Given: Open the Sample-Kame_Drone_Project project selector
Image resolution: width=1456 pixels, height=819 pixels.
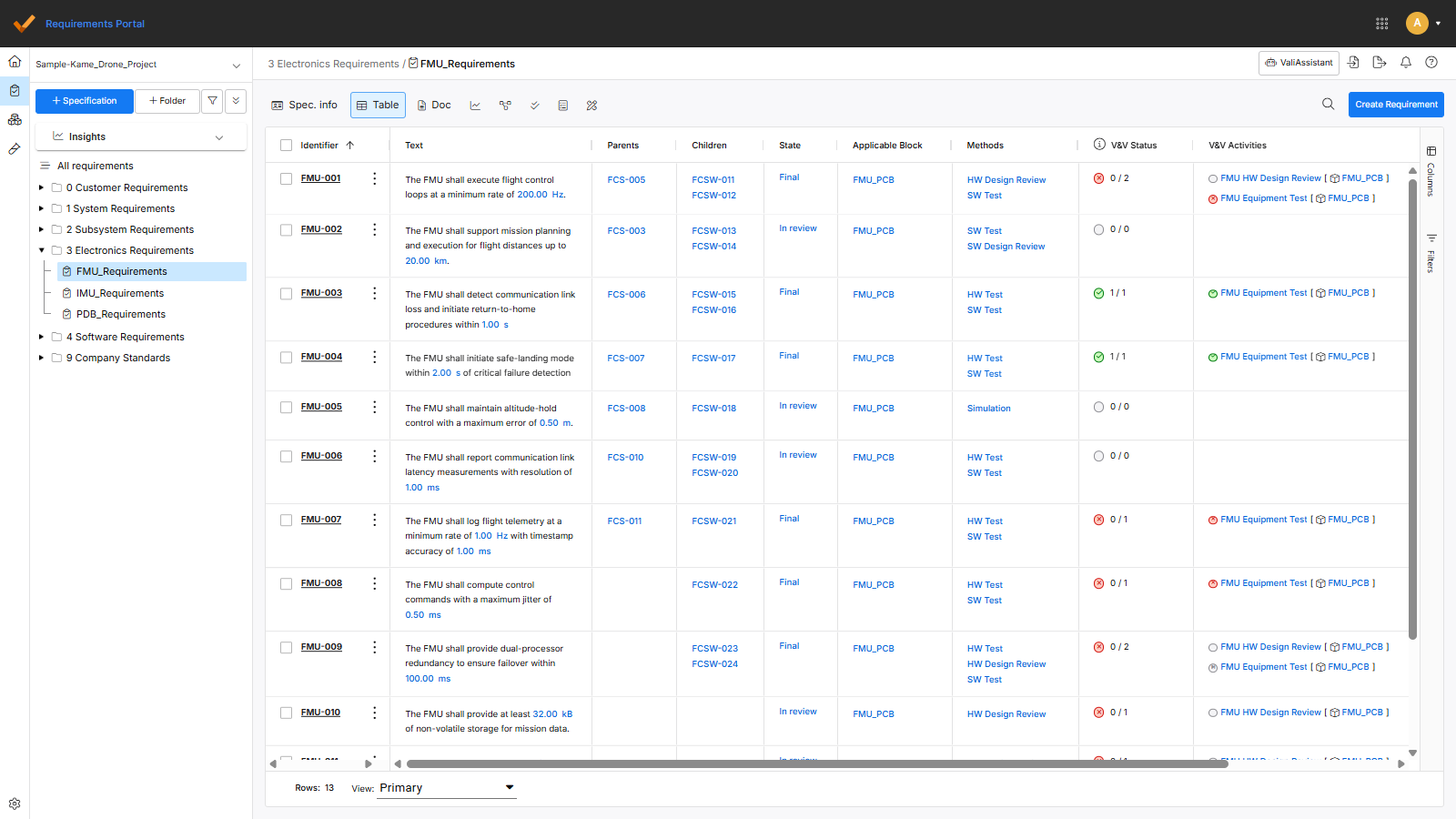Looking at the screenshot, I should coord(138,65).
